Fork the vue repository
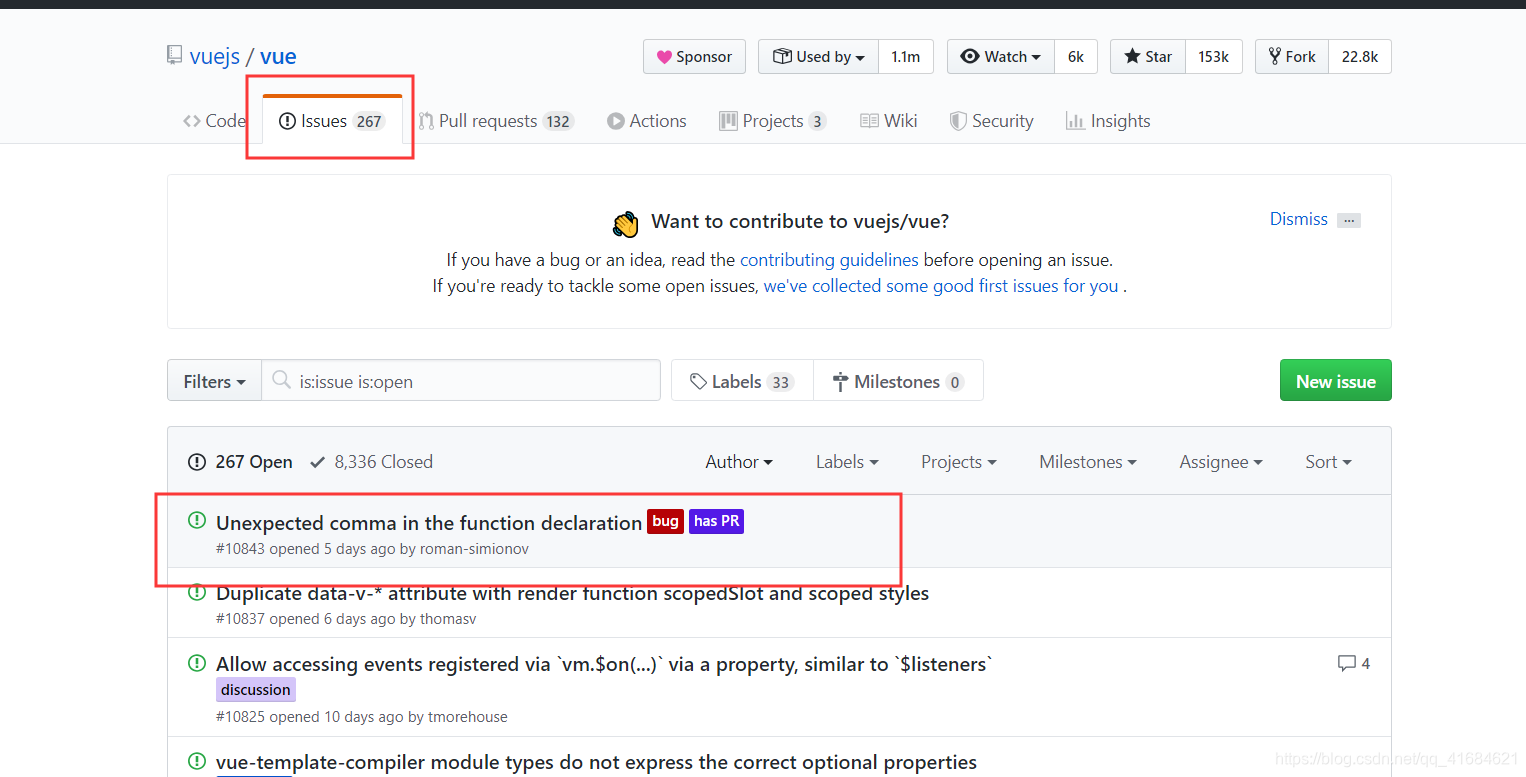The width and height of the screenshot is (1526, 777). pos(1292,57)
